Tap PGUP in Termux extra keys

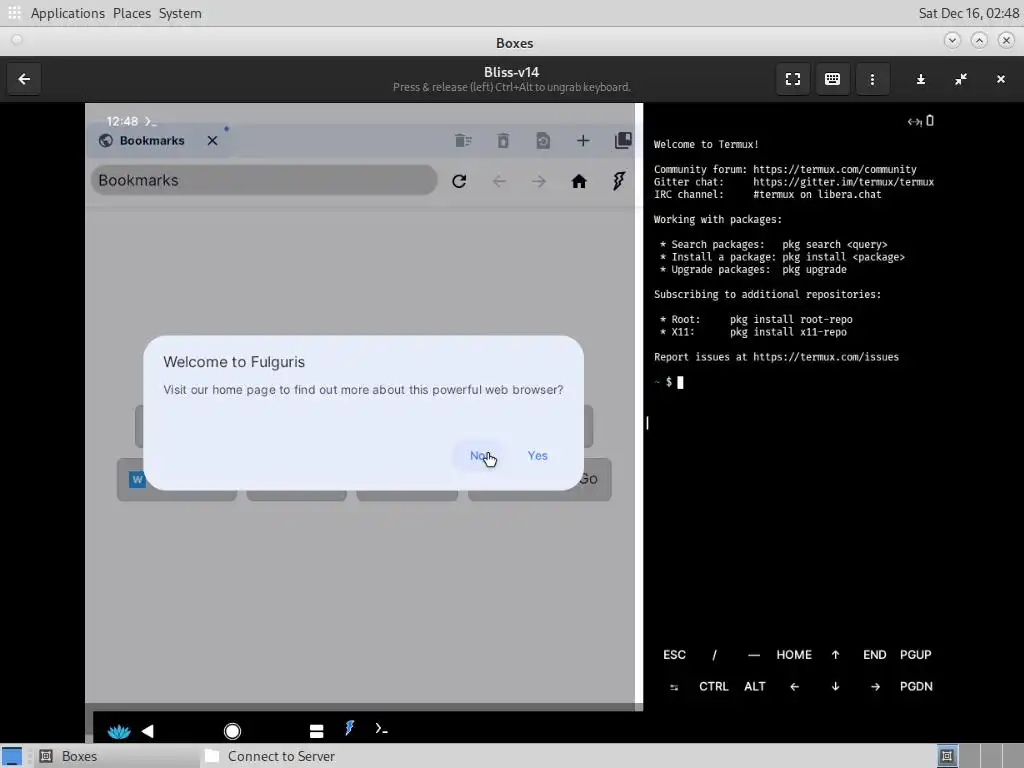tap(916, 654)
